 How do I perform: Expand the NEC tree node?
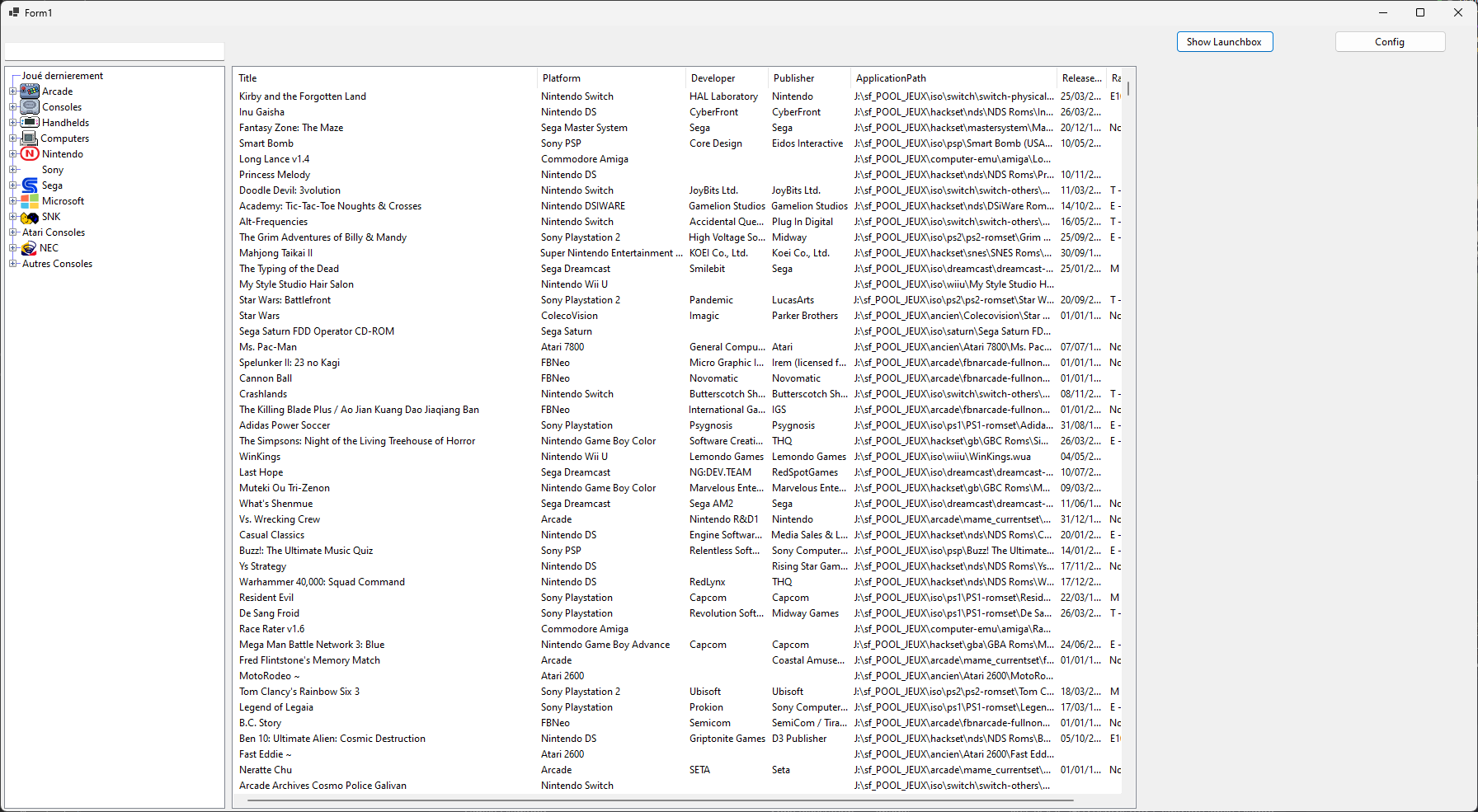13,248
